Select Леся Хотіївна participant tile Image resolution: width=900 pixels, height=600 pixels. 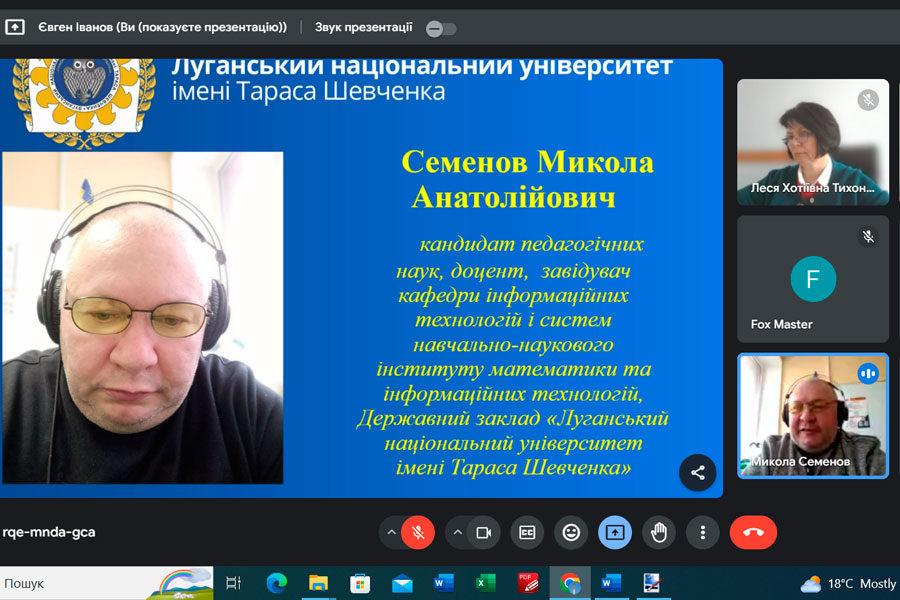coord(813,142)
